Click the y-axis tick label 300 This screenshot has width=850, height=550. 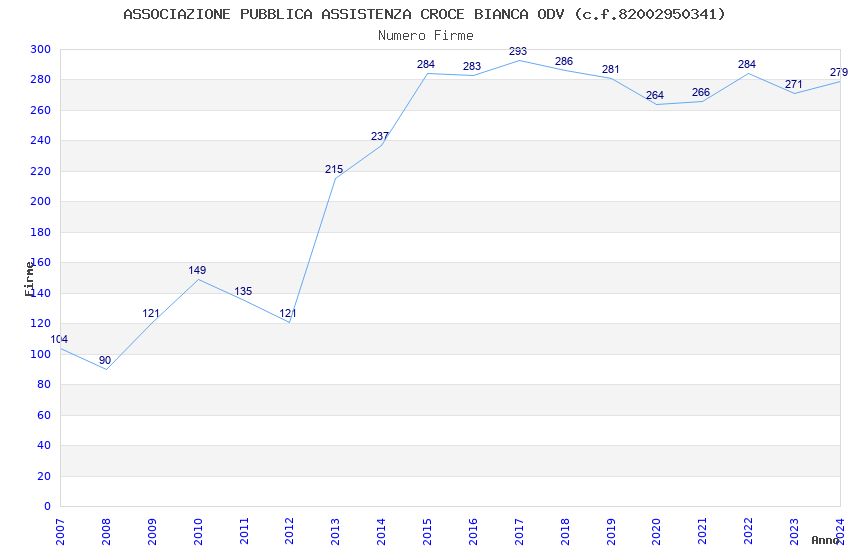[x=41, y=49]
